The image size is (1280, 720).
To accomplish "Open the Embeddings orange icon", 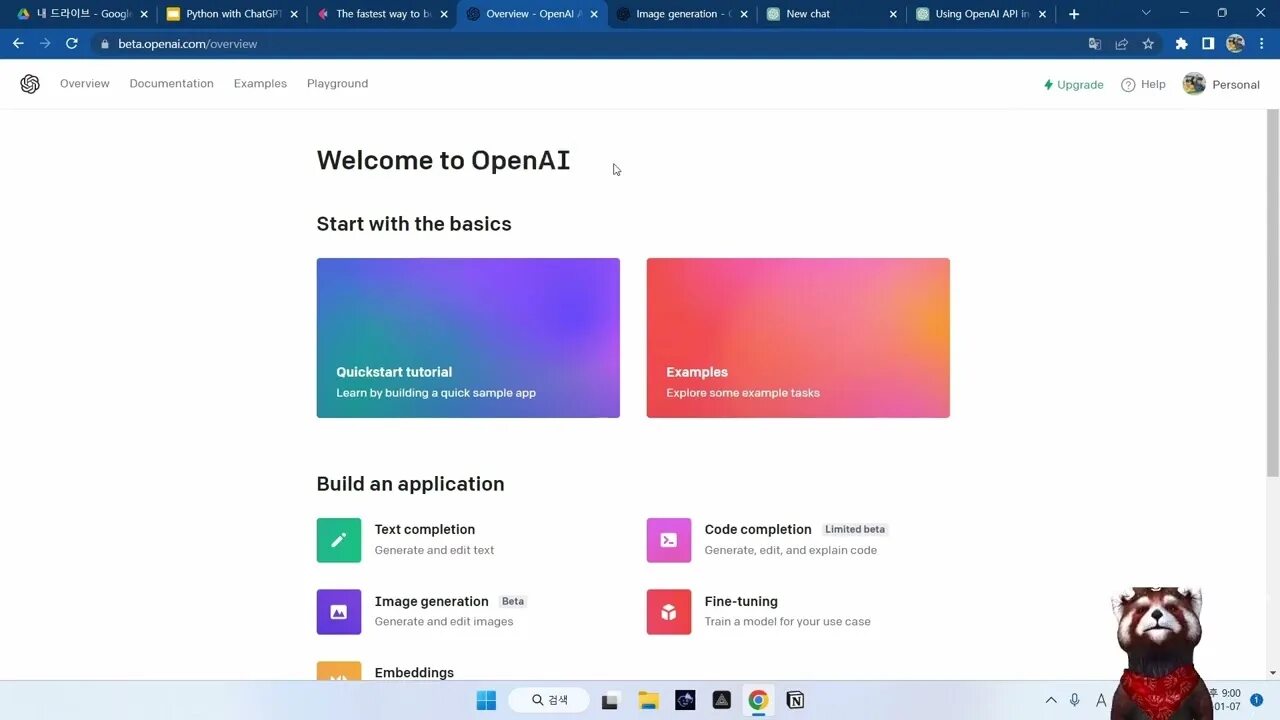I will tap(339, 671).
